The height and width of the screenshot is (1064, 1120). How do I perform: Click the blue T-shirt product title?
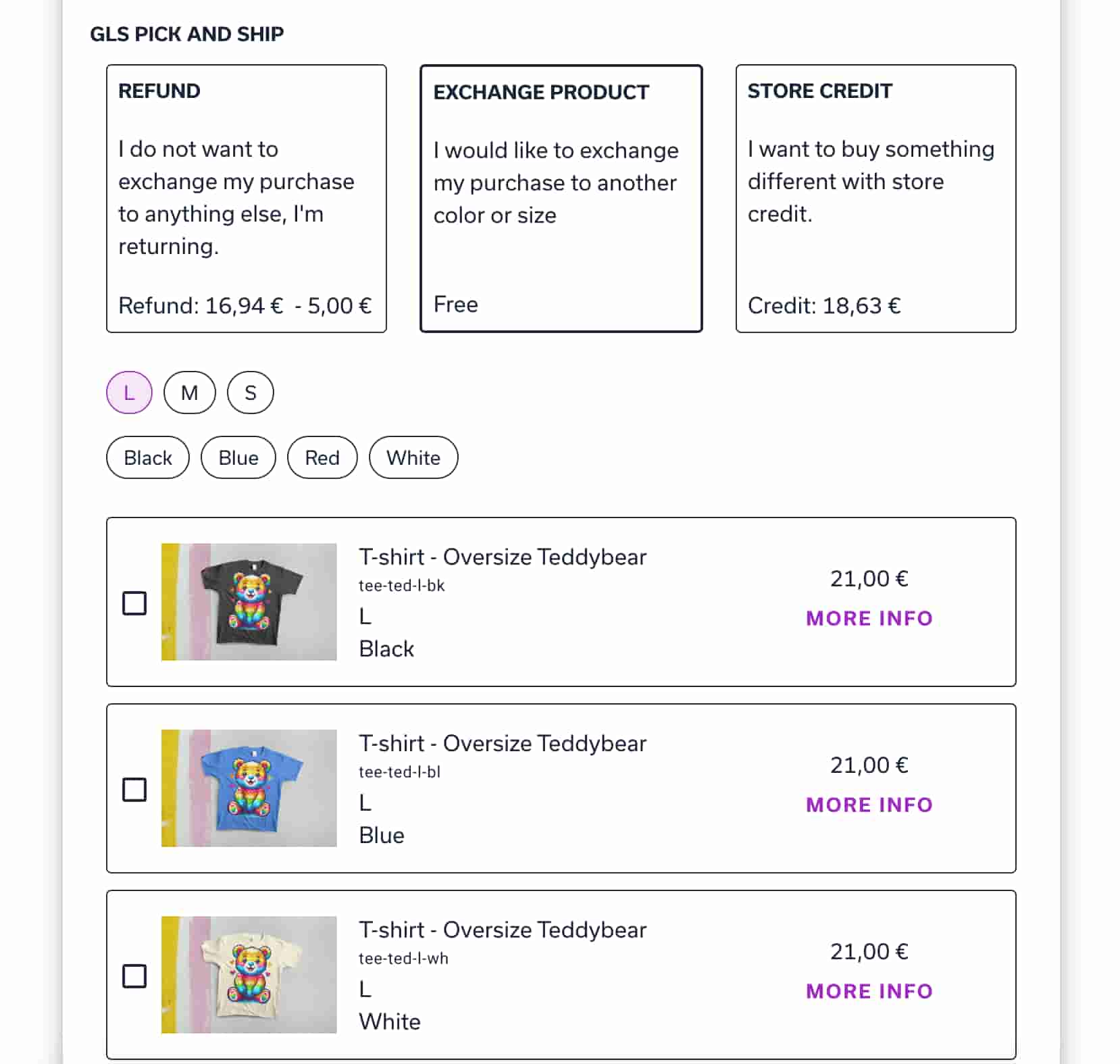(503, 743)
